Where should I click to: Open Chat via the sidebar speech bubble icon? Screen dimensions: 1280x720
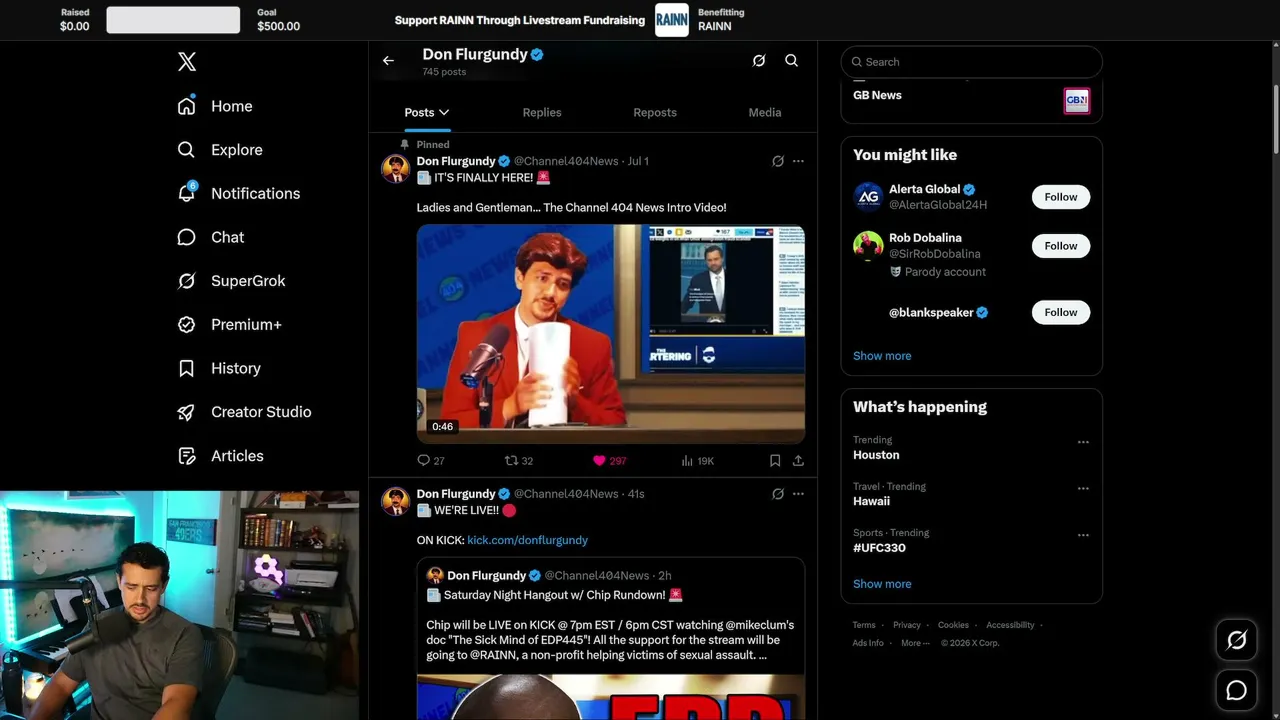tap(186, 237)
